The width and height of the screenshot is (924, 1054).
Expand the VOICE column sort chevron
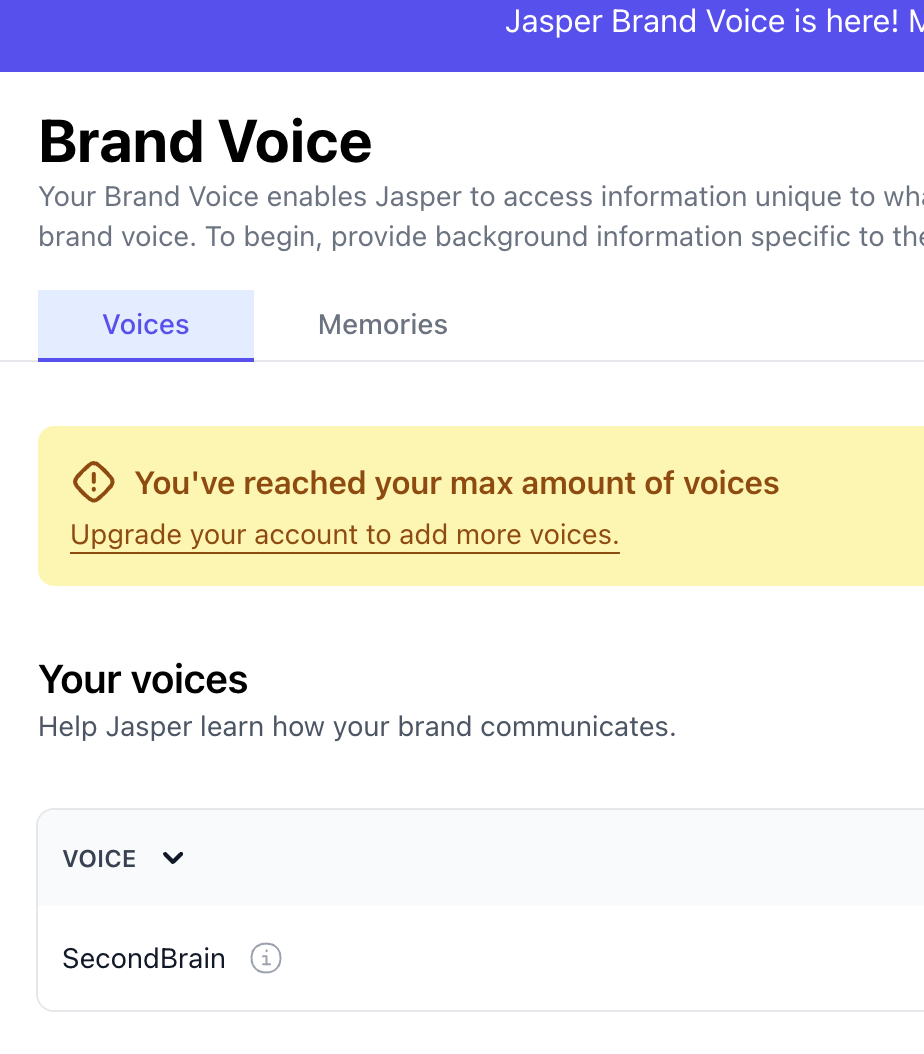tap(173, 858)
